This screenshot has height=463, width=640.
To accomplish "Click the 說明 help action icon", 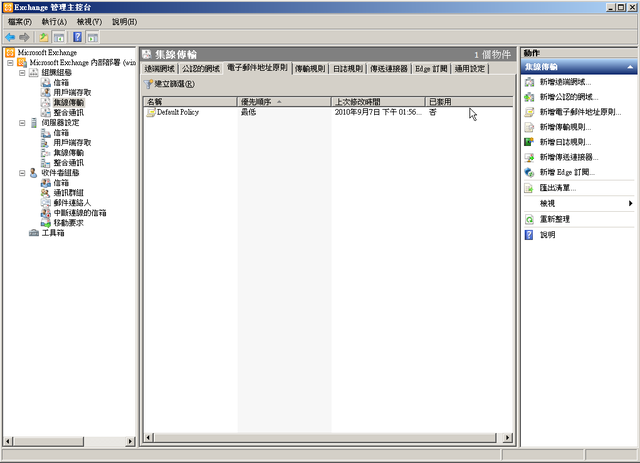I will tap(529, 235).
